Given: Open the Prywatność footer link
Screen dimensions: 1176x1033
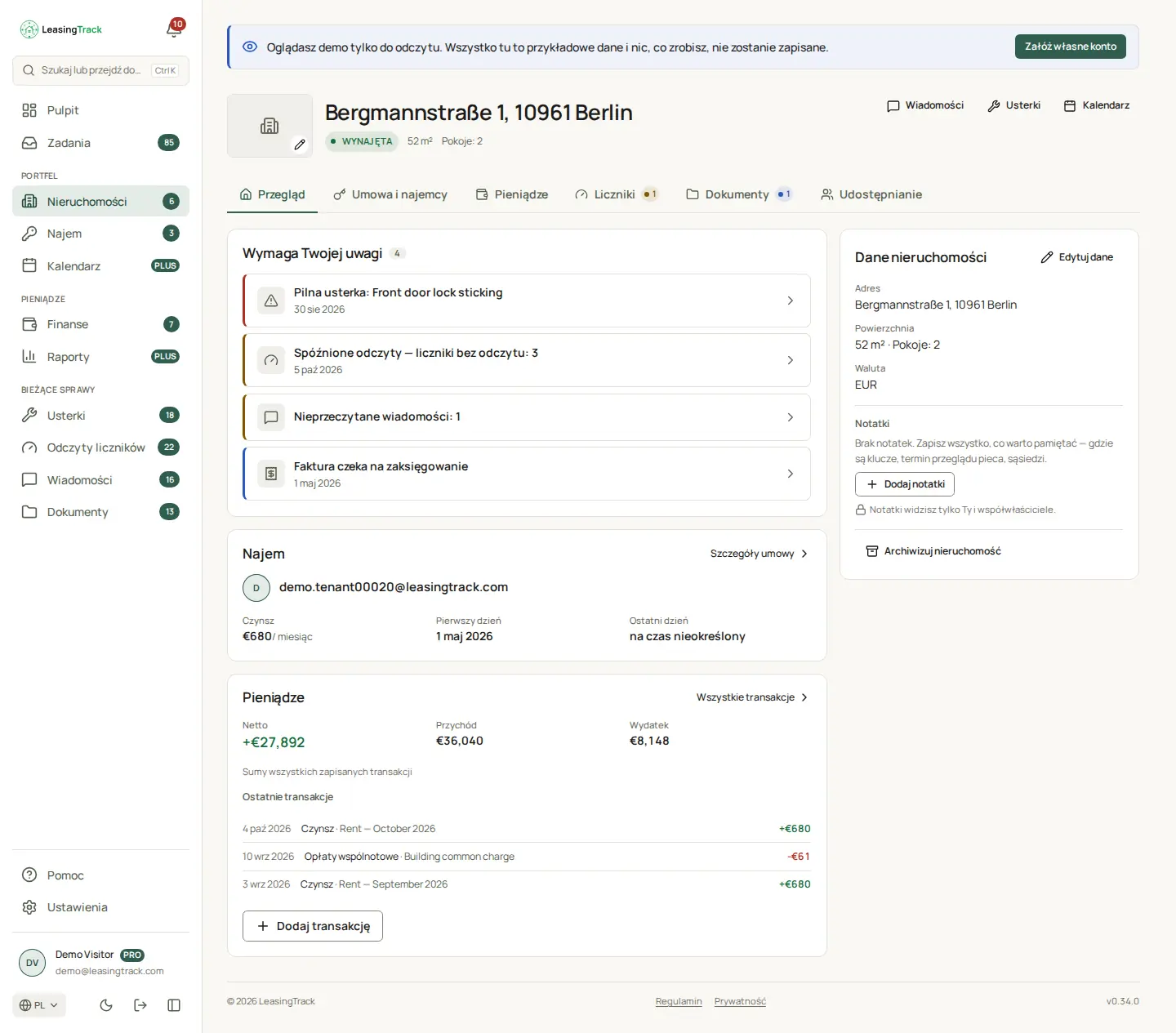Looking at the screenshot, I should (740, 1001).
